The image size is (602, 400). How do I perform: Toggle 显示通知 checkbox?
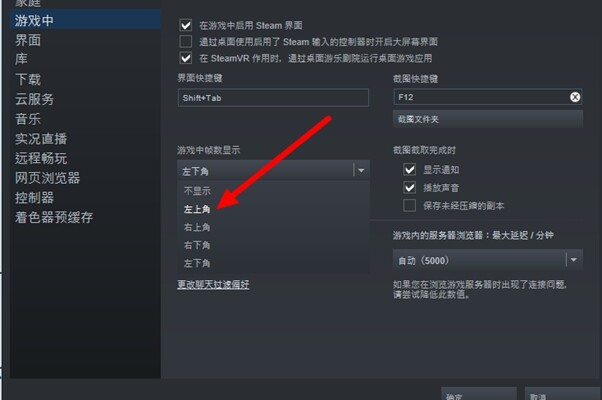click(x=410, y=169)
